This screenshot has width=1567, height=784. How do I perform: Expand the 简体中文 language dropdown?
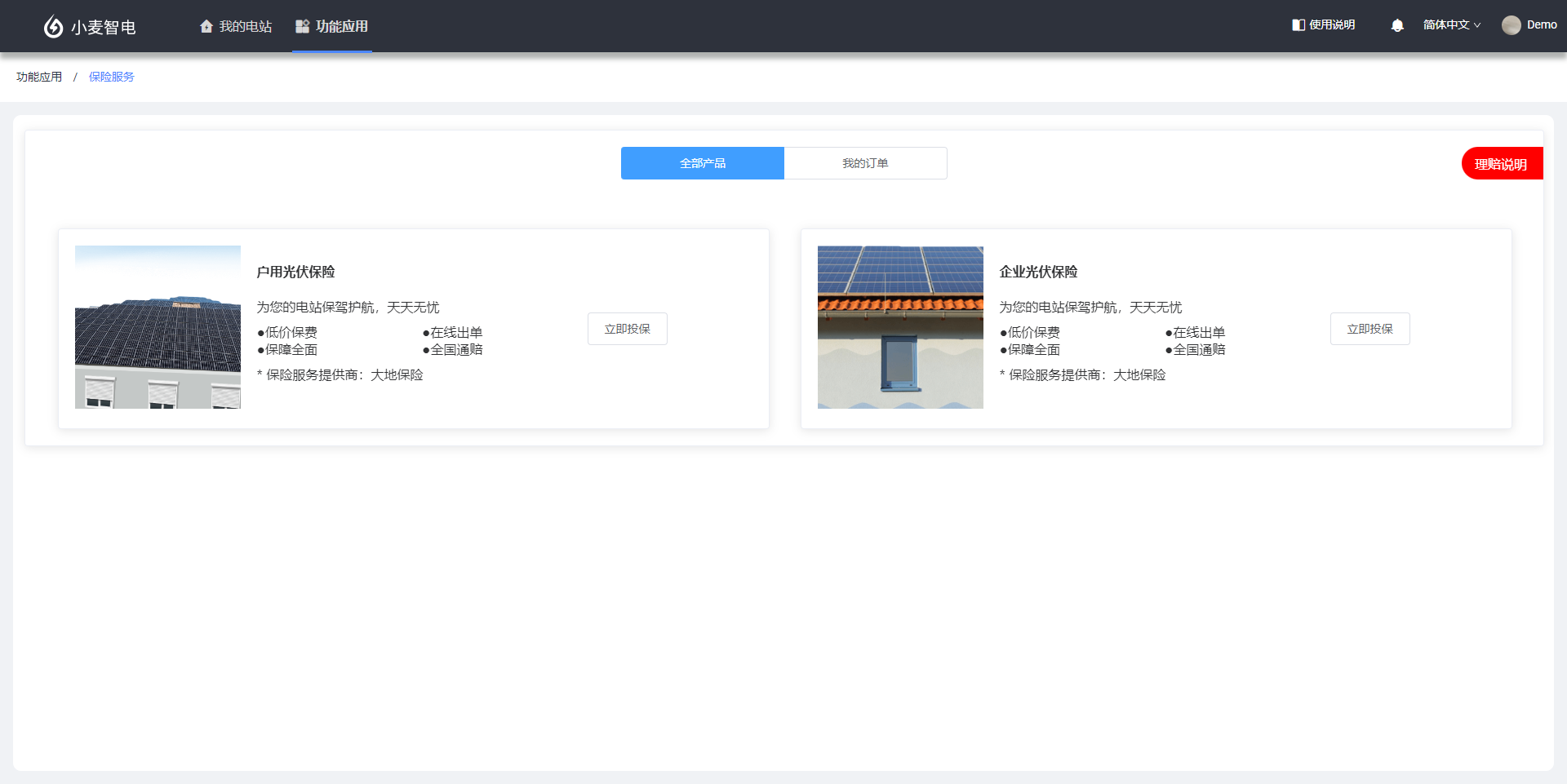(x=1445, y=25)
